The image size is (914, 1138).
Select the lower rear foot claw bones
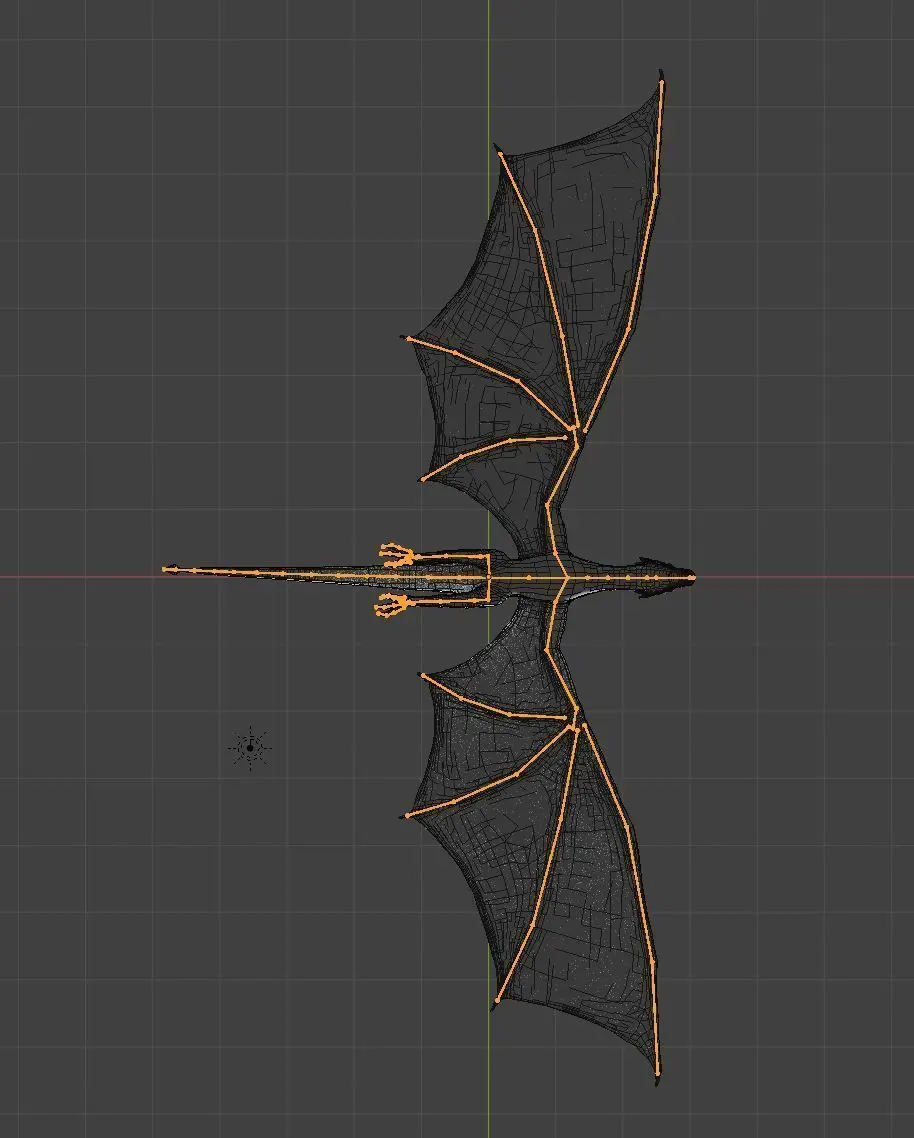[394, 605]
